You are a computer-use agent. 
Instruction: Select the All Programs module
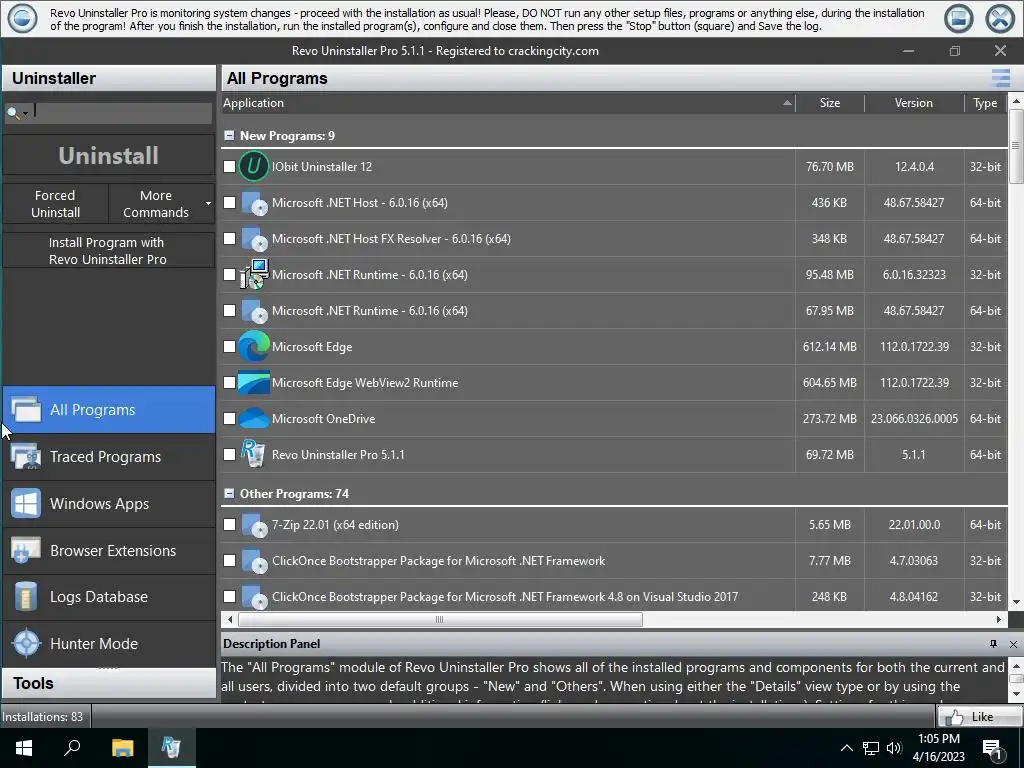pos(109,409)
